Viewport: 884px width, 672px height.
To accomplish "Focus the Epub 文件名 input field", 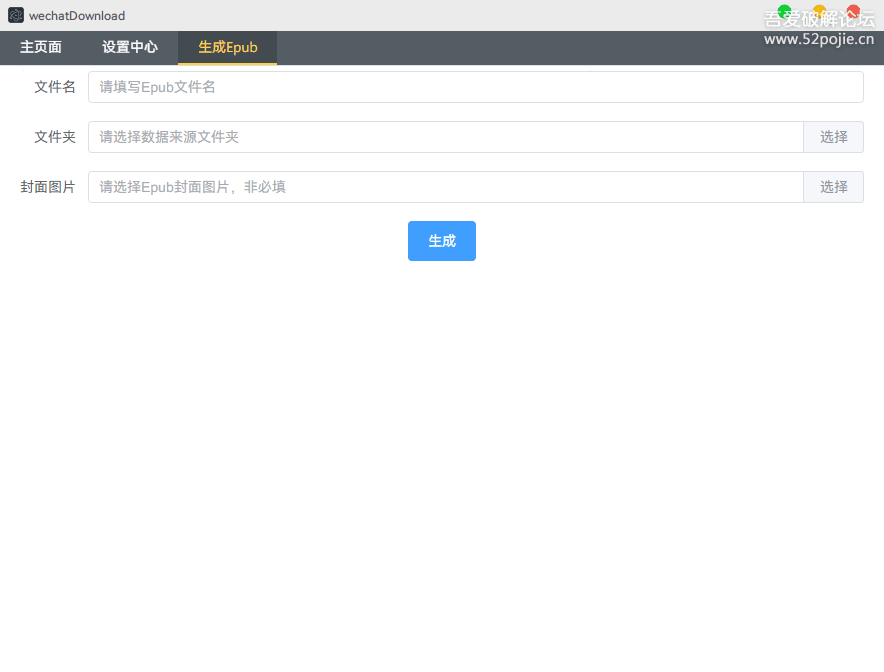I will pos(476,87).
